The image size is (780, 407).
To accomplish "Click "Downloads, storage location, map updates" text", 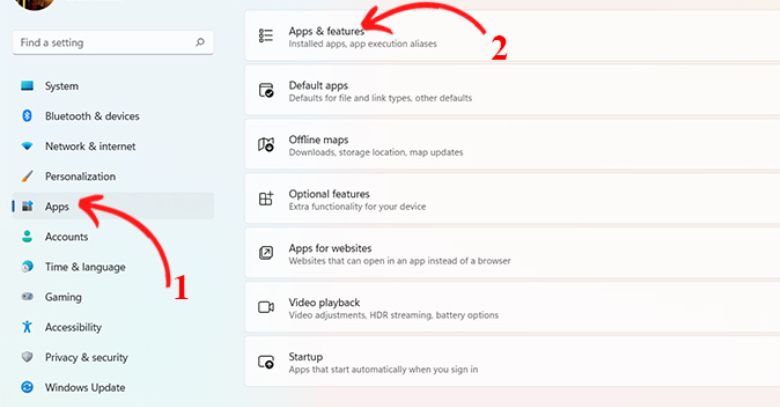I will tap(376, 152).
